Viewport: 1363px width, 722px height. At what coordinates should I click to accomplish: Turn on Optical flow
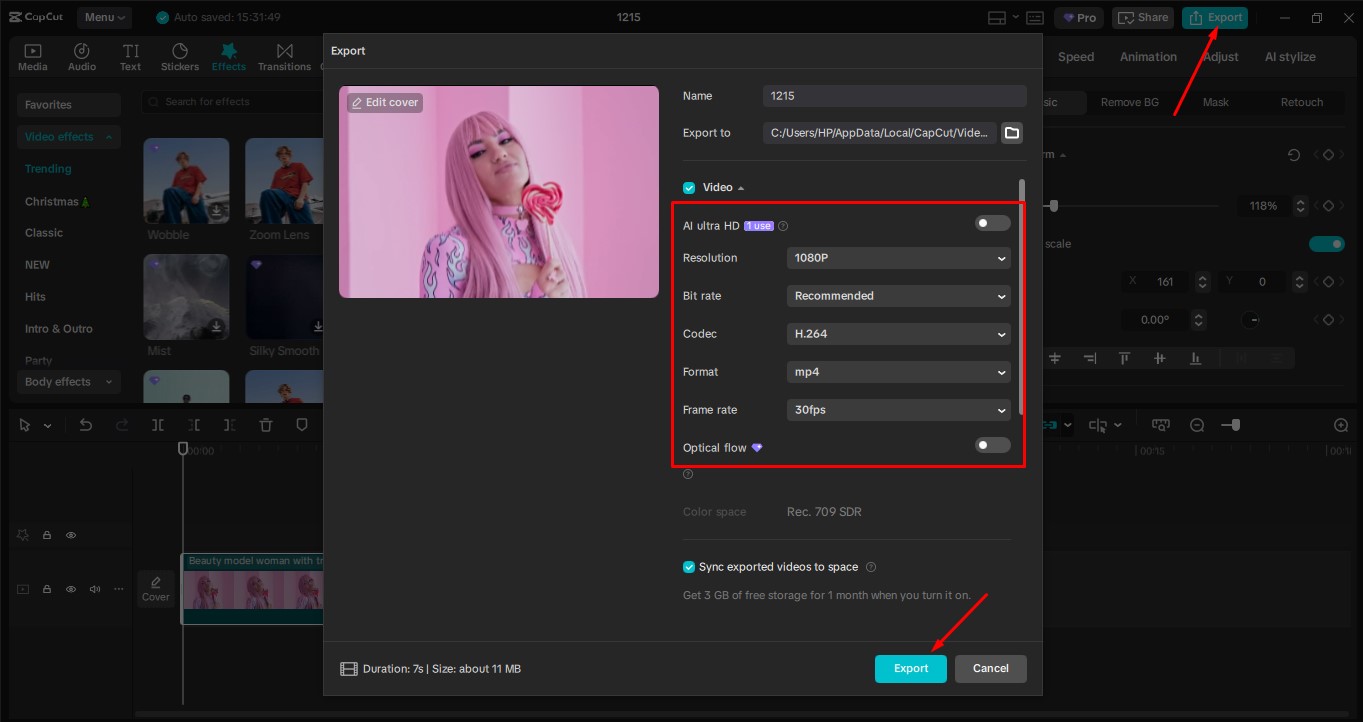tap(991, 445)
